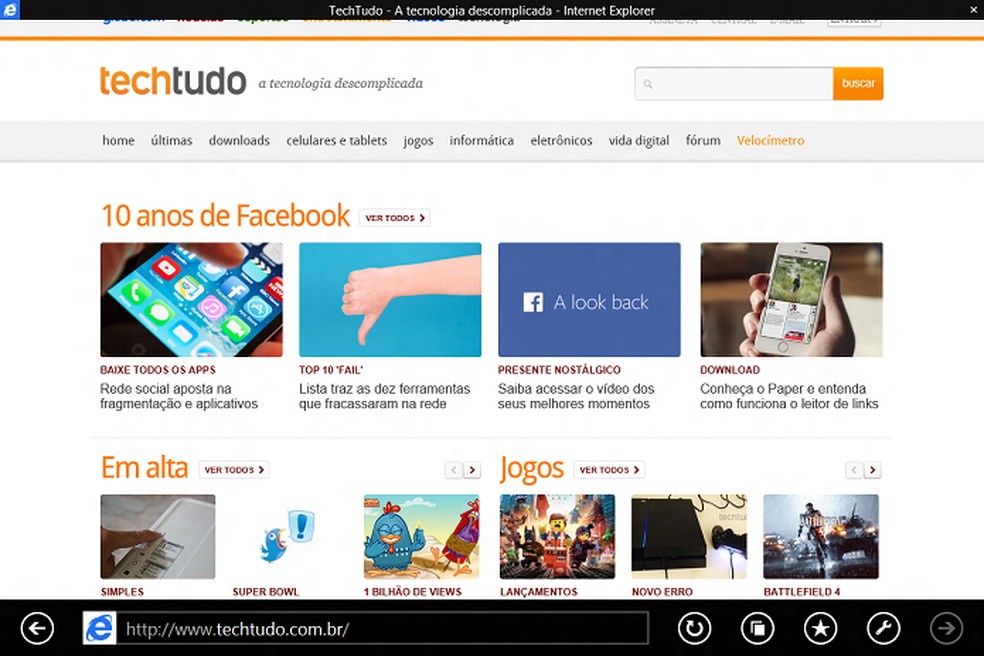Open the eletrônicos menu item

[561, 141]
